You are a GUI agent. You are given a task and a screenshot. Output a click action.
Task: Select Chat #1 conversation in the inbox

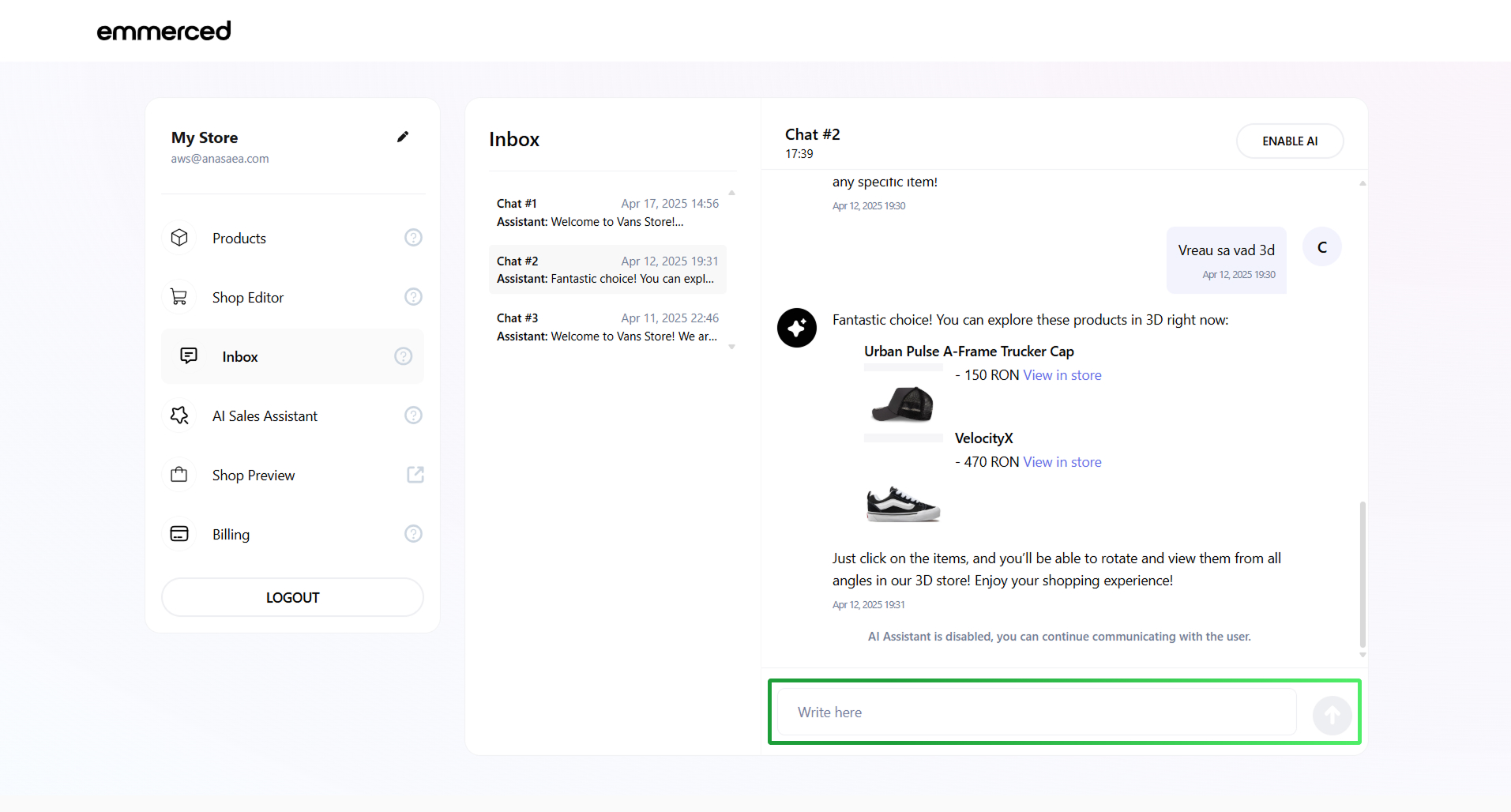[x=607, y=212]
